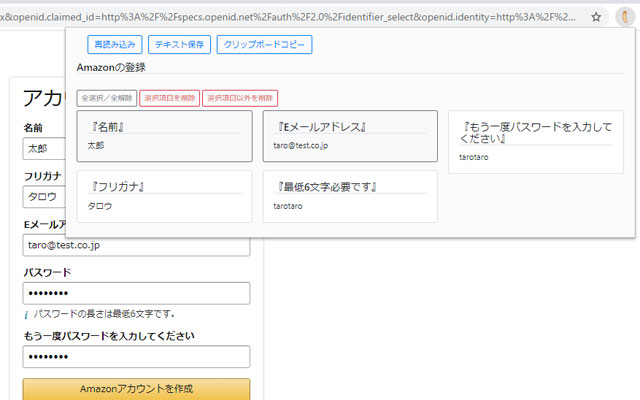Click the テキスト保存 button
This screenshot has width=640, height=400.
tap(179, 44)
